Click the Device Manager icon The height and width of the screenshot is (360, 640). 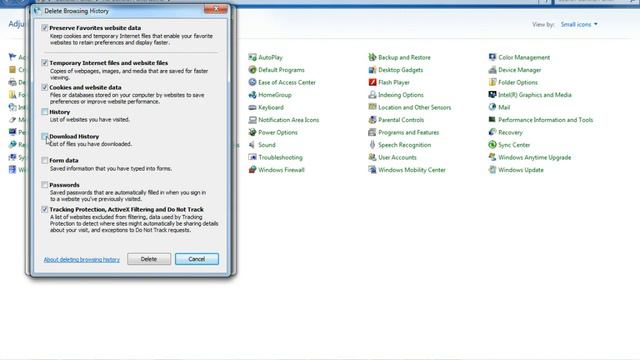[x=492, y=70]
